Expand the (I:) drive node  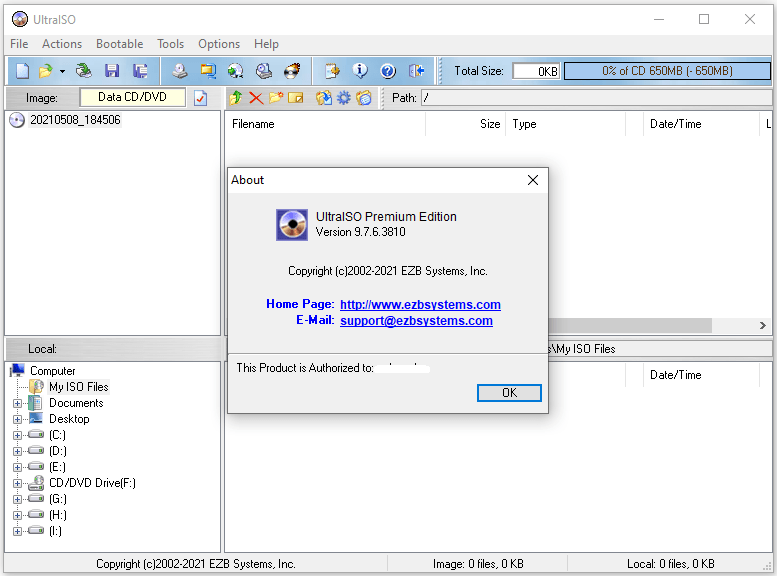(x=17, y=531)
